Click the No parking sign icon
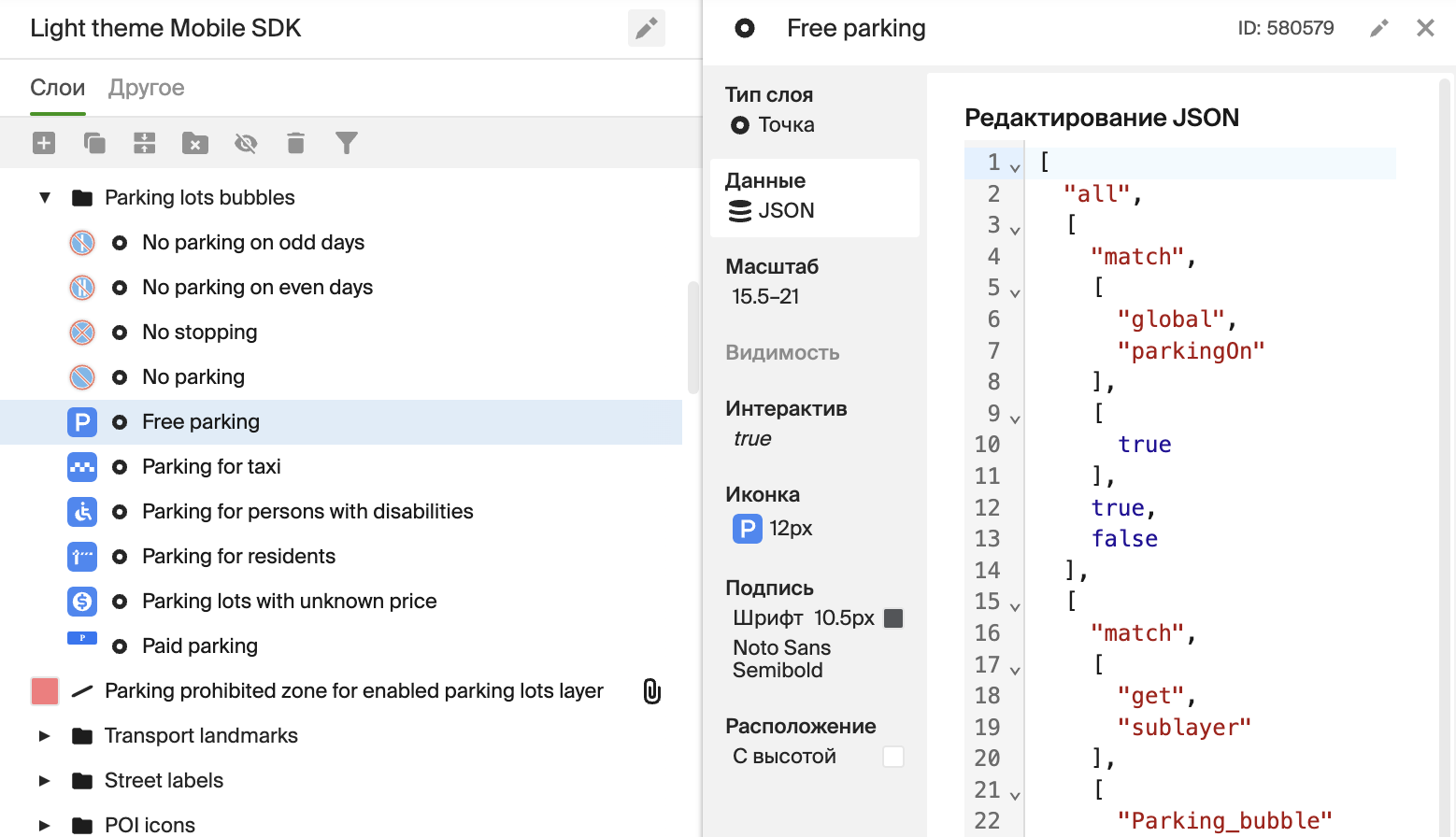Image resolution: width=1456 pixels, height=837 pixels. (82, 377)
